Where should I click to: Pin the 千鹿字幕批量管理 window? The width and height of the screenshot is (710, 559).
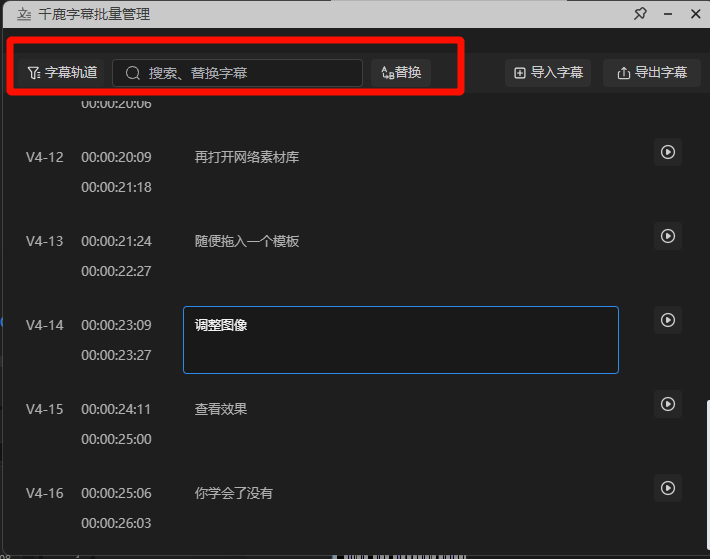(640, 14)
